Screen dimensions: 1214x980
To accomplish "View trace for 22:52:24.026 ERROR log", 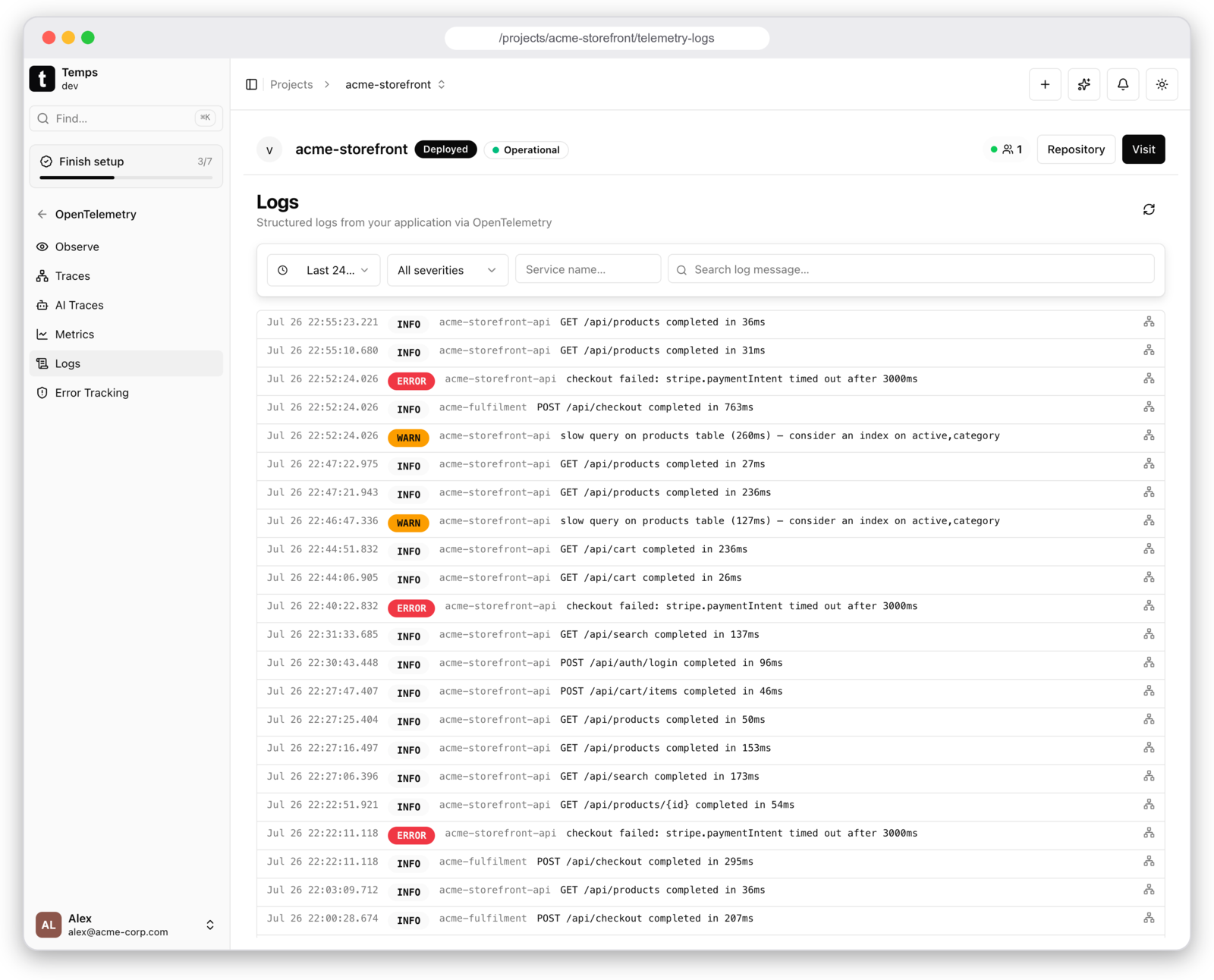I will [1149, 378].
